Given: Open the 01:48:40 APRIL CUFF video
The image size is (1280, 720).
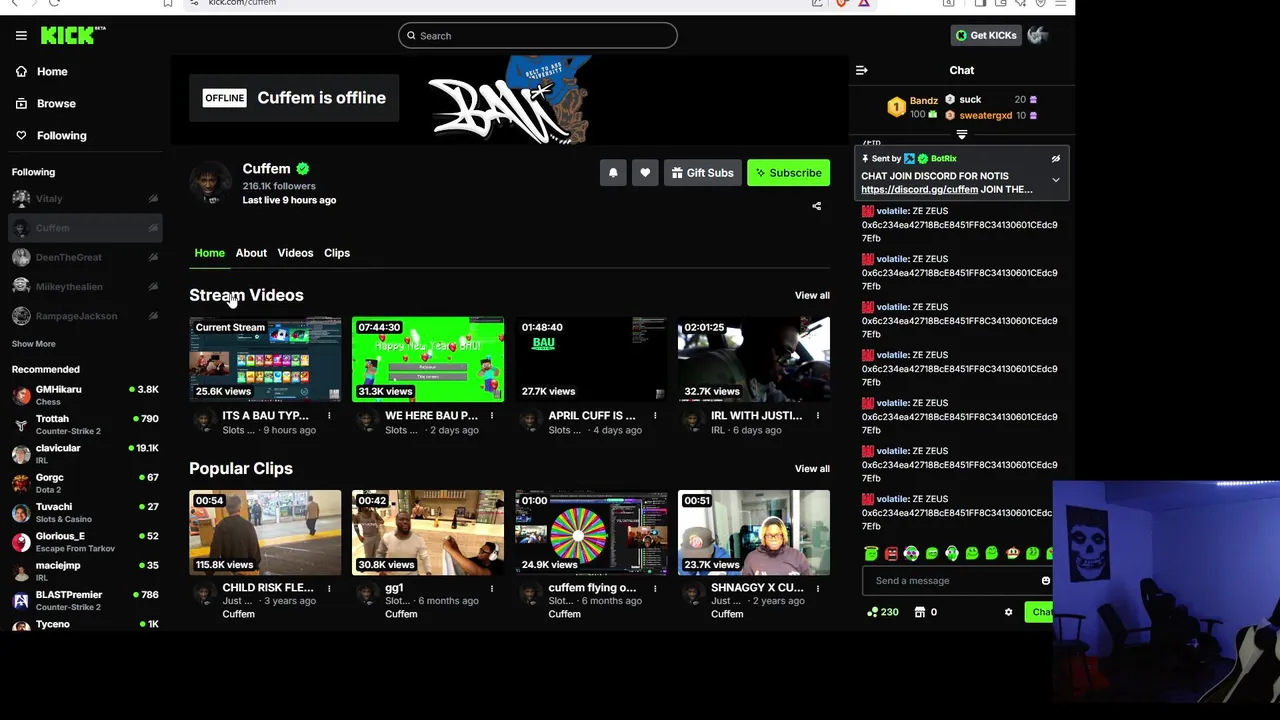Looking at the screenshot, I should point(591,359).
